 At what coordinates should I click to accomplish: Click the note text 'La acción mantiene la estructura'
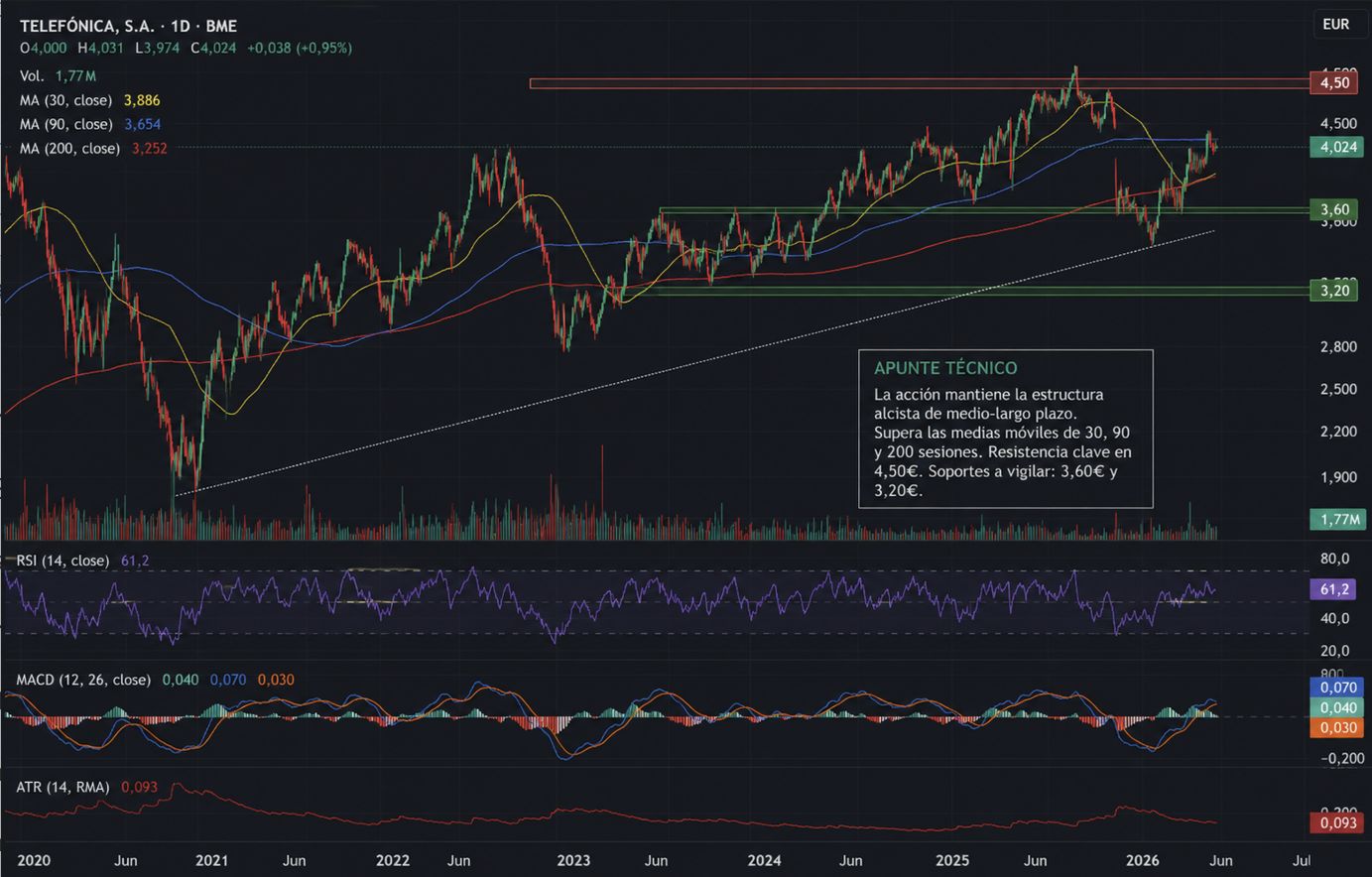click(x=988, y=394)
